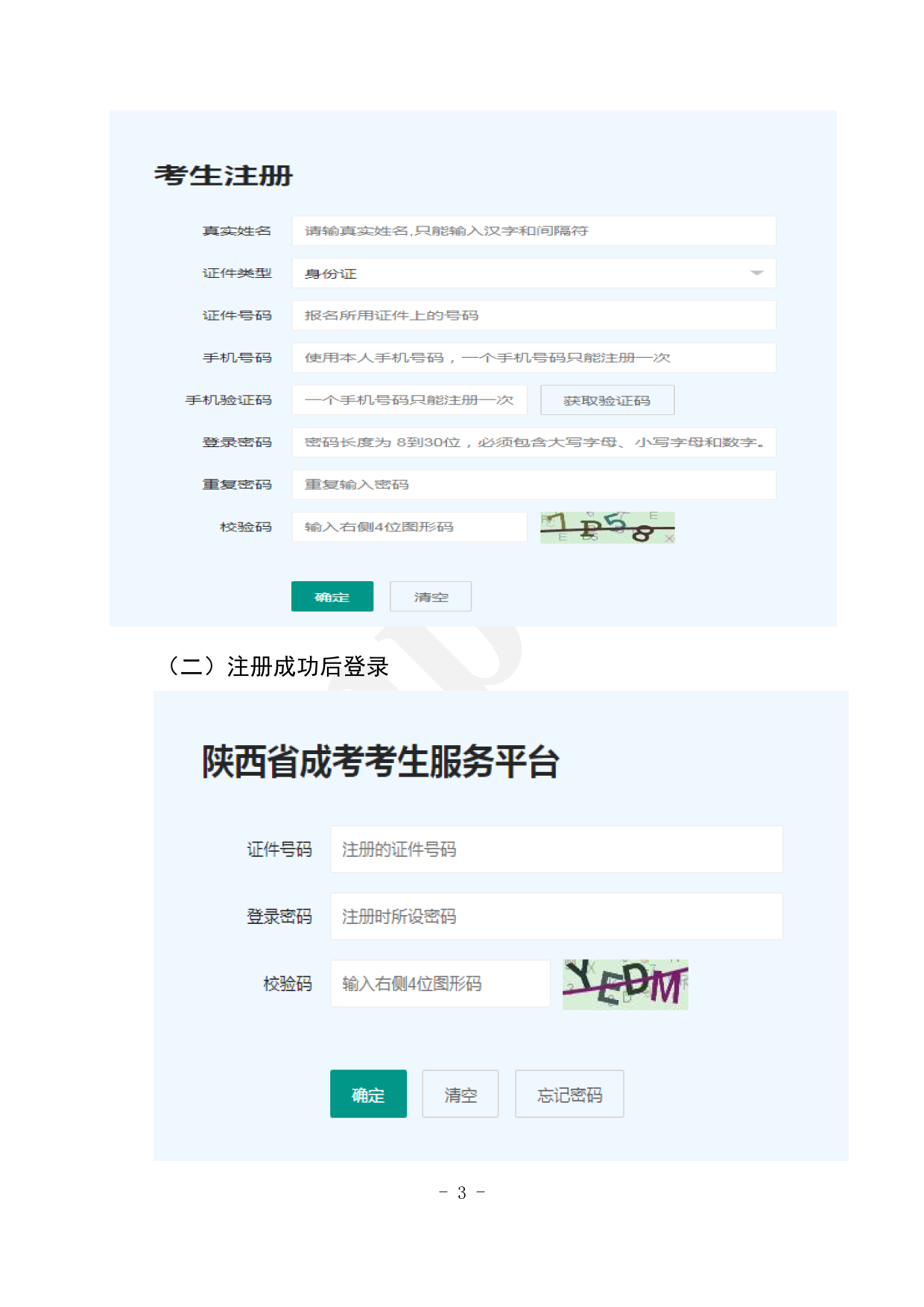Focus the registration form's 证件号码 field
This screenshot has width=924, height=1307.
click(x=533, y=315)
